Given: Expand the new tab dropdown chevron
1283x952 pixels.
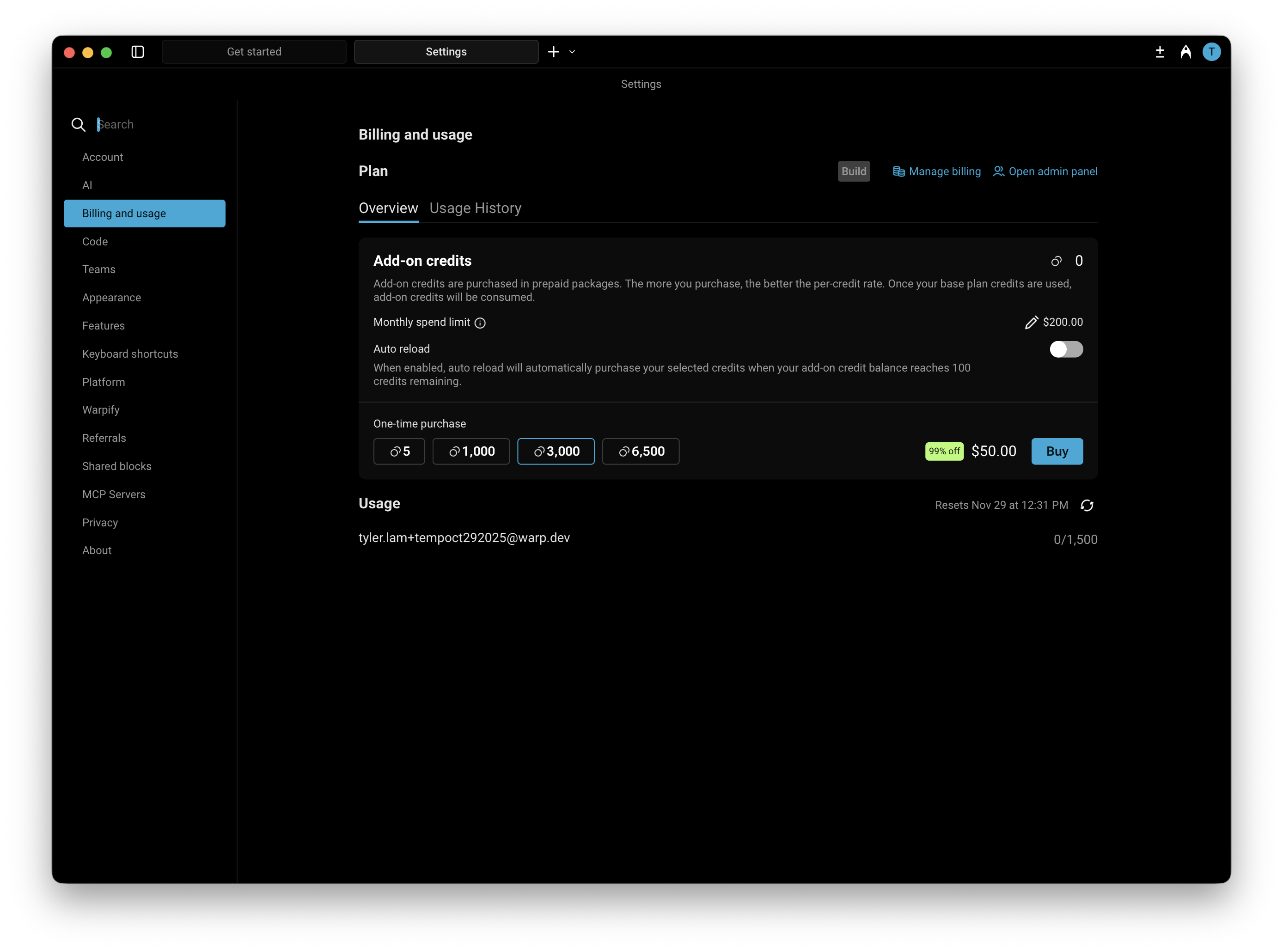Looking at the screenshot, I should coord(572,52).
